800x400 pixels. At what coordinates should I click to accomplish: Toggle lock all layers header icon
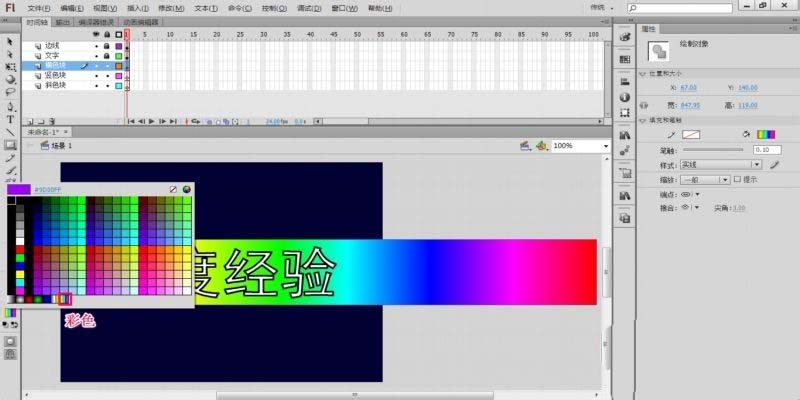[x=107, y=34]
